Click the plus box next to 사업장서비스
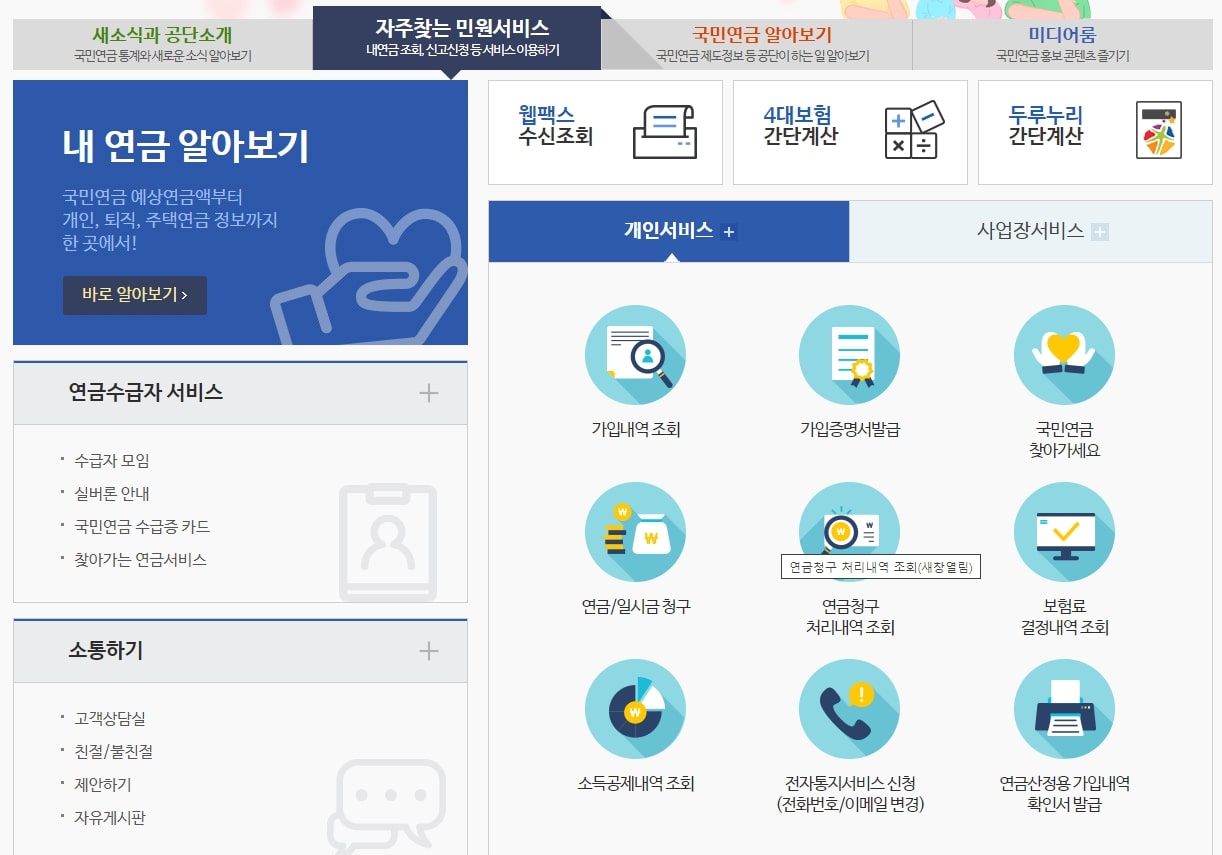Screen dimensions: 1222x855 (x=1100, y=232)
